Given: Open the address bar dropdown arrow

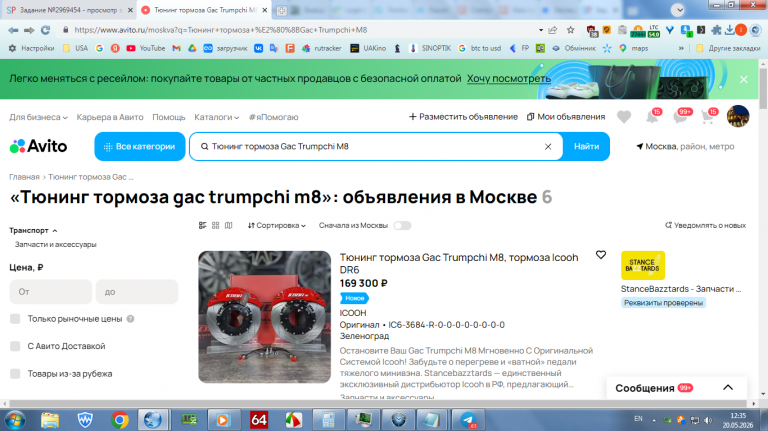Looking at the screenshot, I should pyautogui.click(x=541, y=30).
